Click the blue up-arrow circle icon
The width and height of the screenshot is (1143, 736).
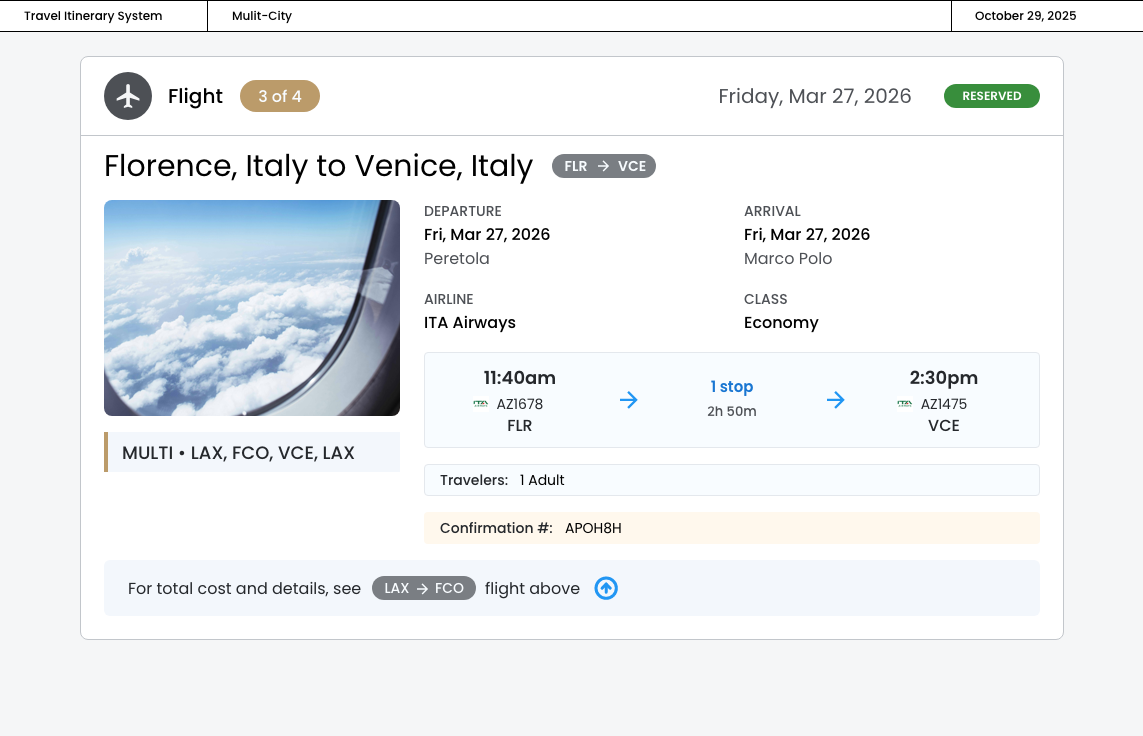tap(606, 588)
